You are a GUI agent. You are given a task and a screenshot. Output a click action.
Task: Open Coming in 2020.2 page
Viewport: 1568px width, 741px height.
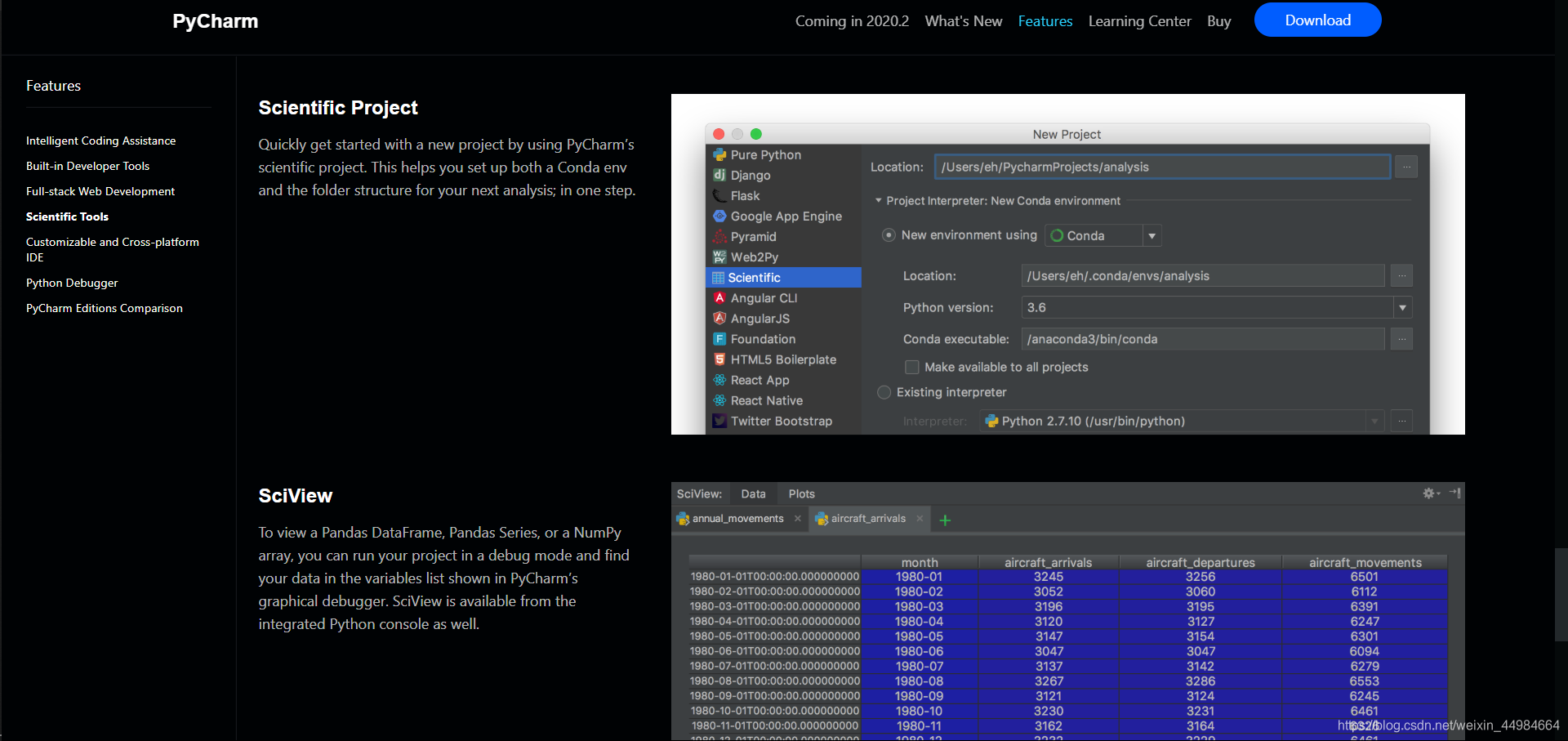(x=852, y=21)
